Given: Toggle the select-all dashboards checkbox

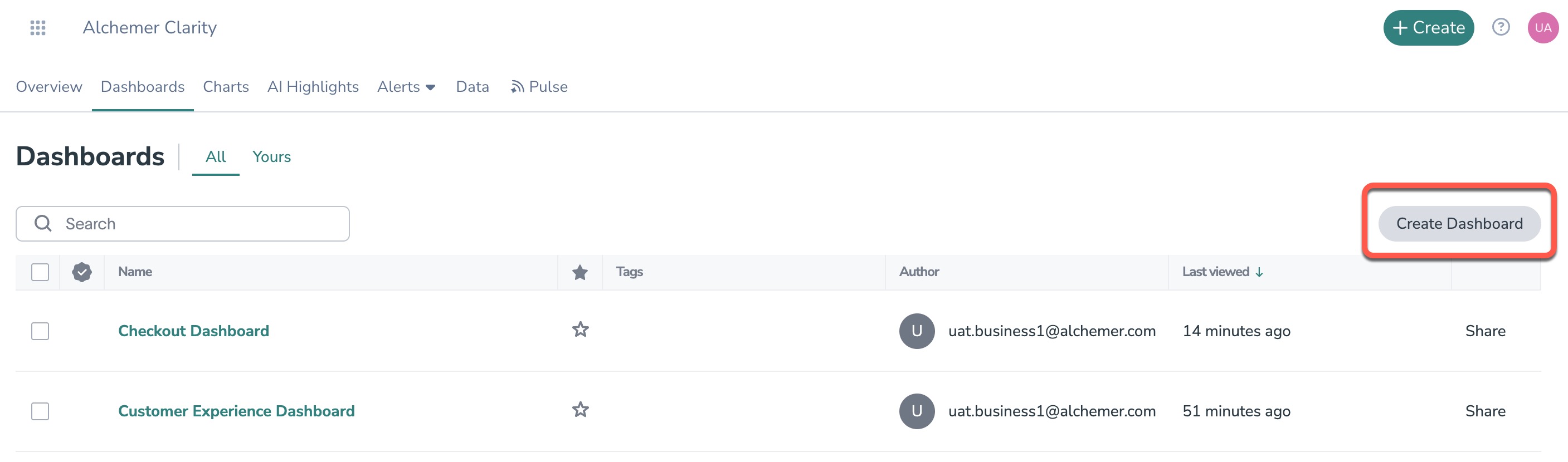Looking at the screenshot, I should click(40, 272).
